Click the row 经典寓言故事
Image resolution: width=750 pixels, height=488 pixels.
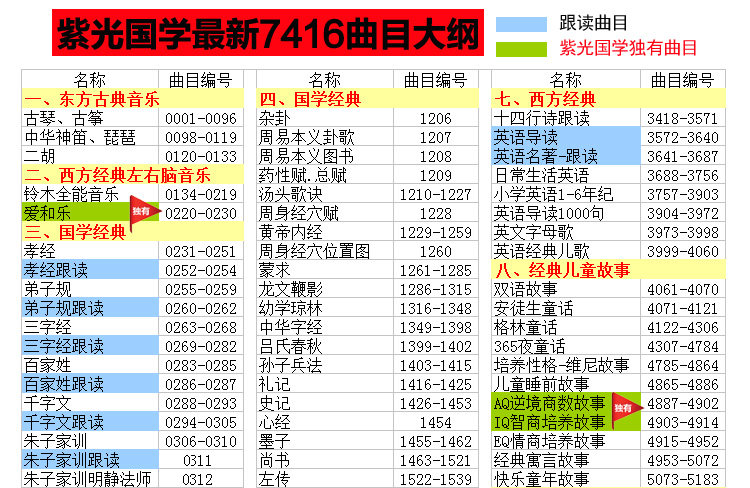(608, 460)
